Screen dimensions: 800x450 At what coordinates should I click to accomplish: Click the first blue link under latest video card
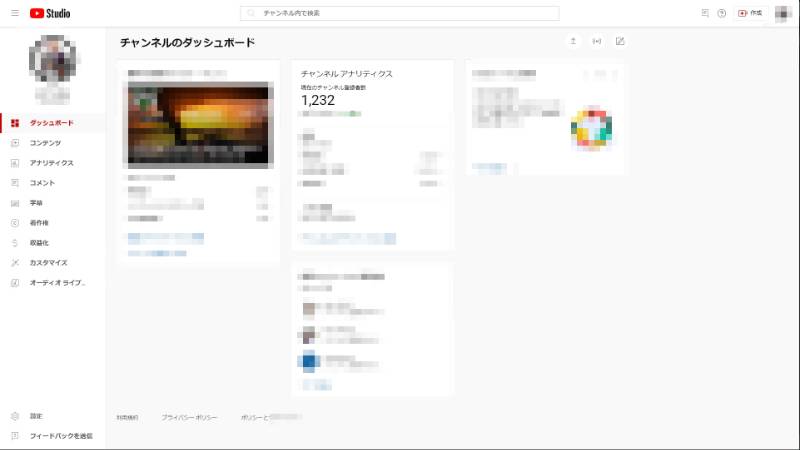tap(165, 237)
